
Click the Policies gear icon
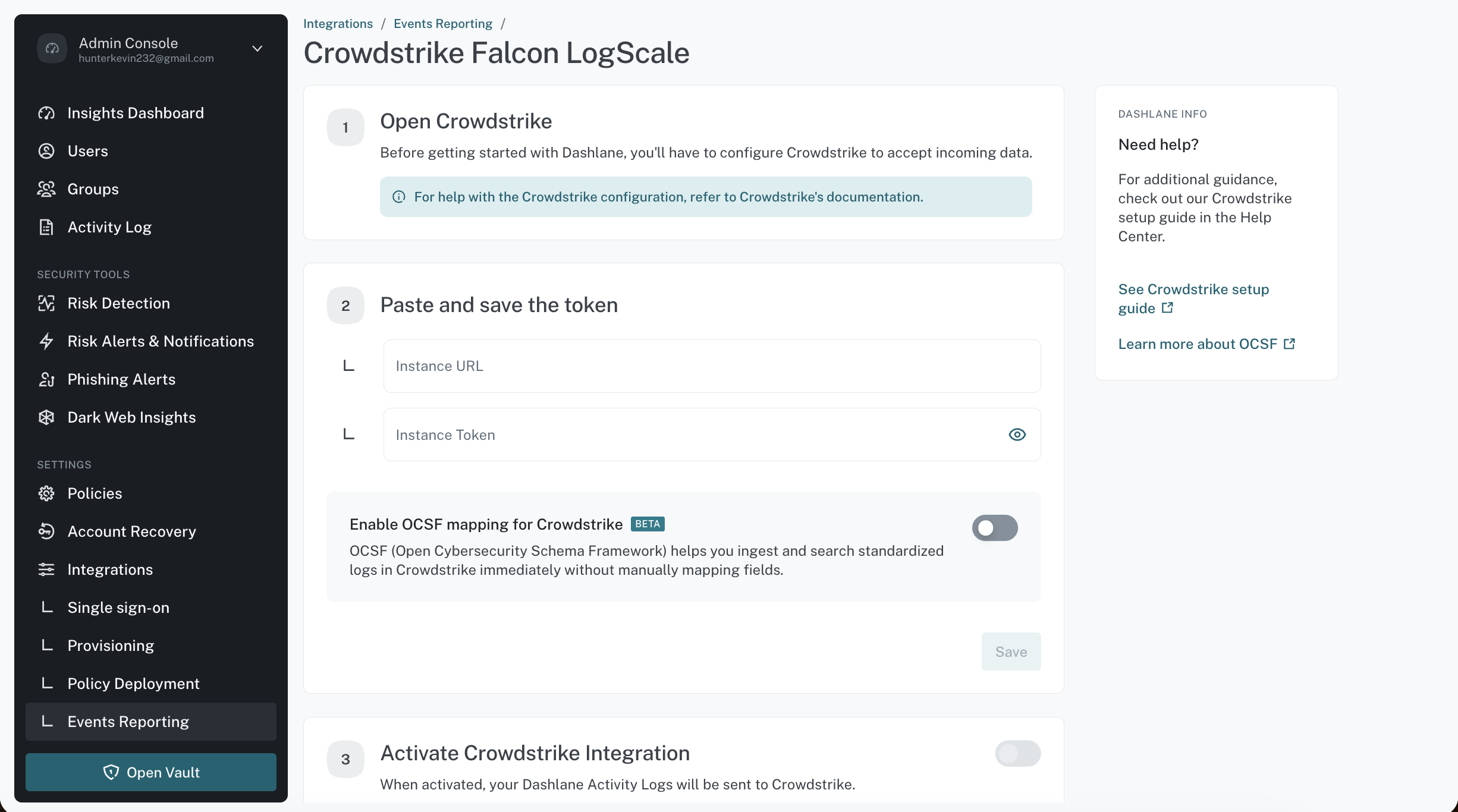46,493
